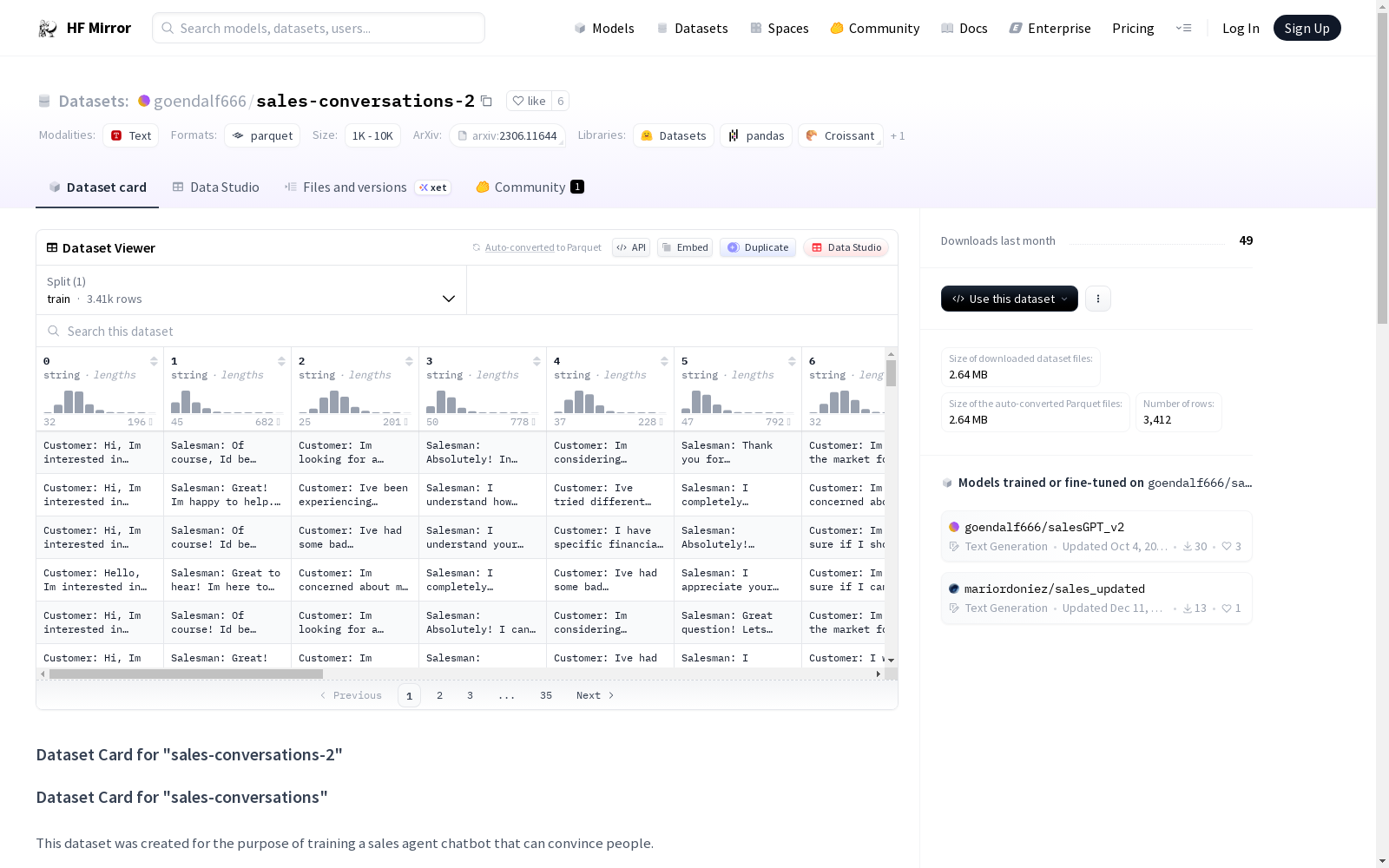Open the Community tab for this dataset
This screenshot has width=1389, height=868.
530,187
